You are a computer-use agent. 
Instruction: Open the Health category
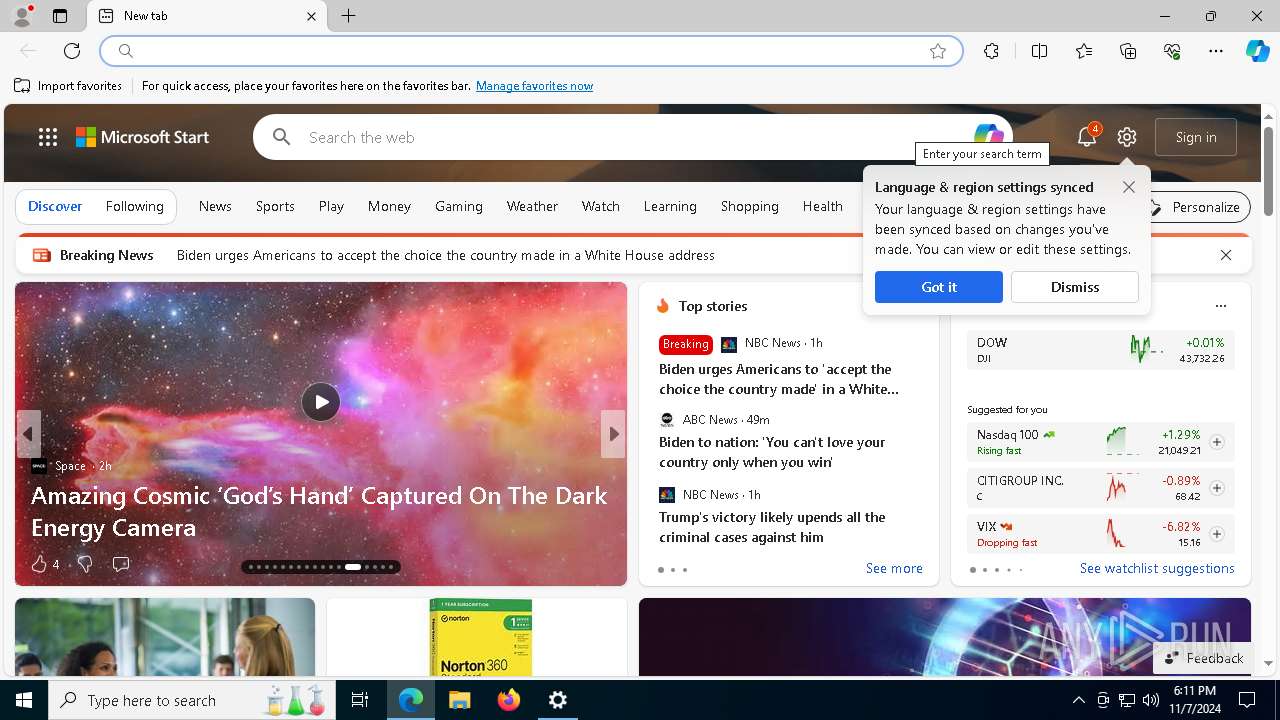[822, 206]
